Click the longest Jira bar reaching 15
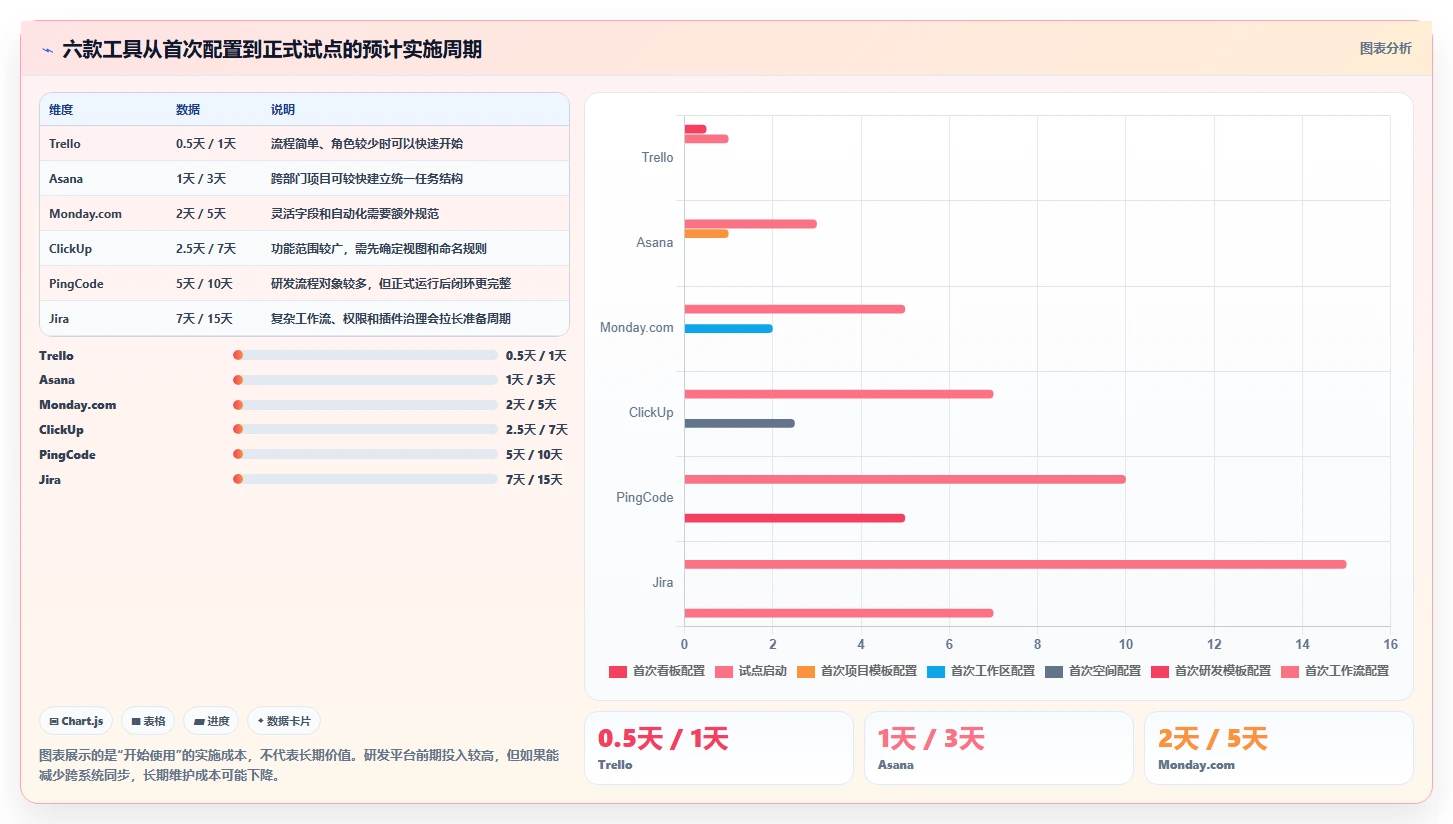Viewport: 1453px width, 824px height. (x=1015, y=564)
